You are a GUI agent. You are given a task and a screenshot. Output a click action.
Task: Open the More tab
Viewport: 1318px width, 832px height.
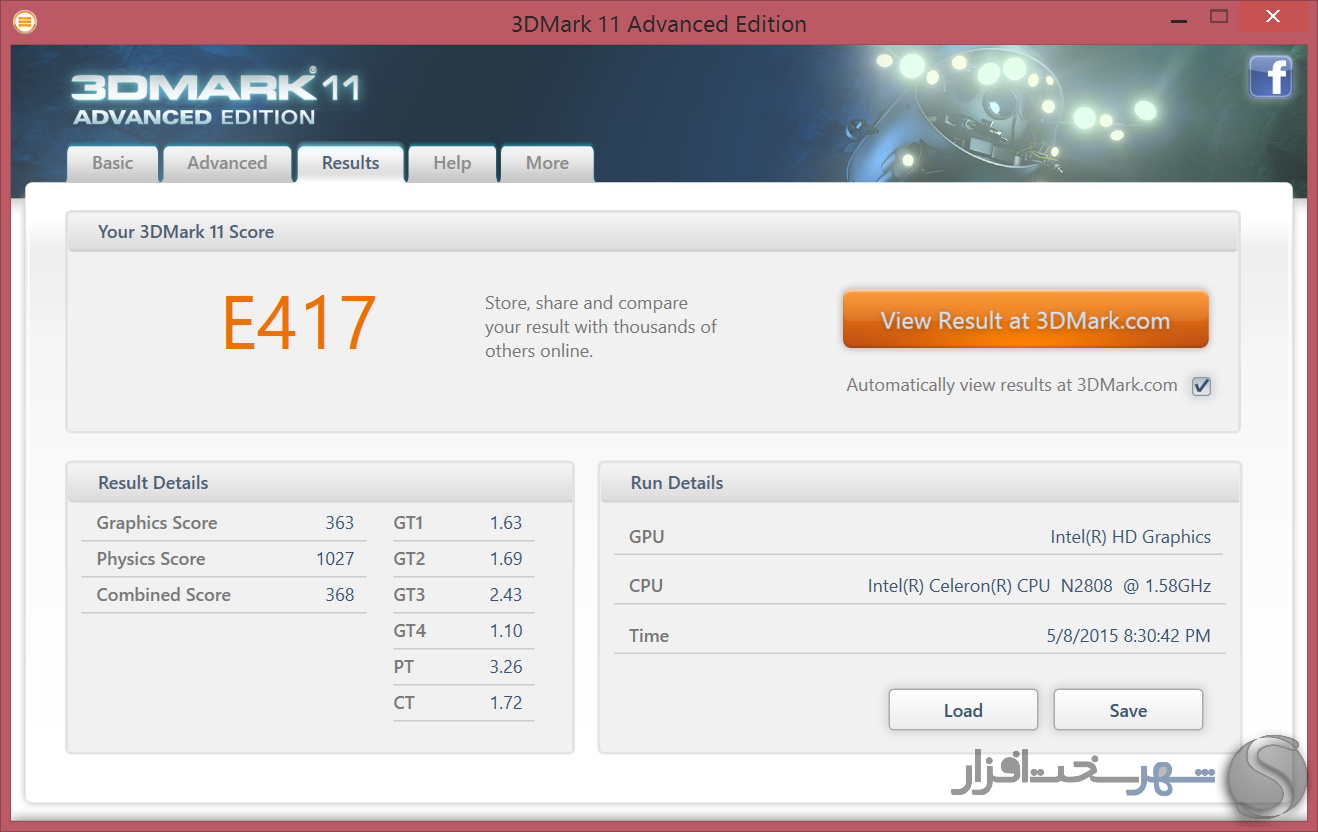[547, 163]
